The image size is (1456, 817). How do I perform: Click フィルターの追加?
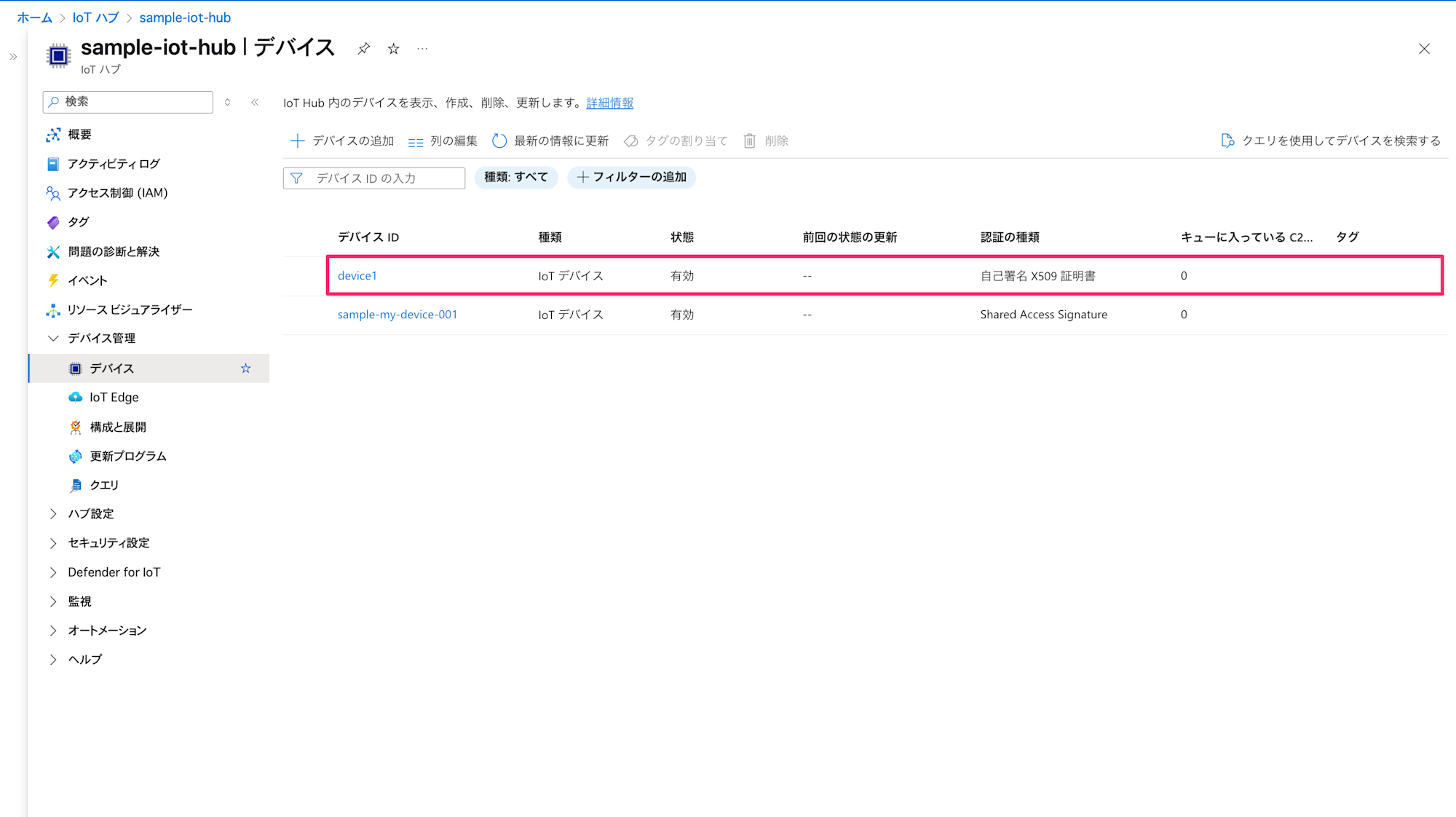point(632,177)
